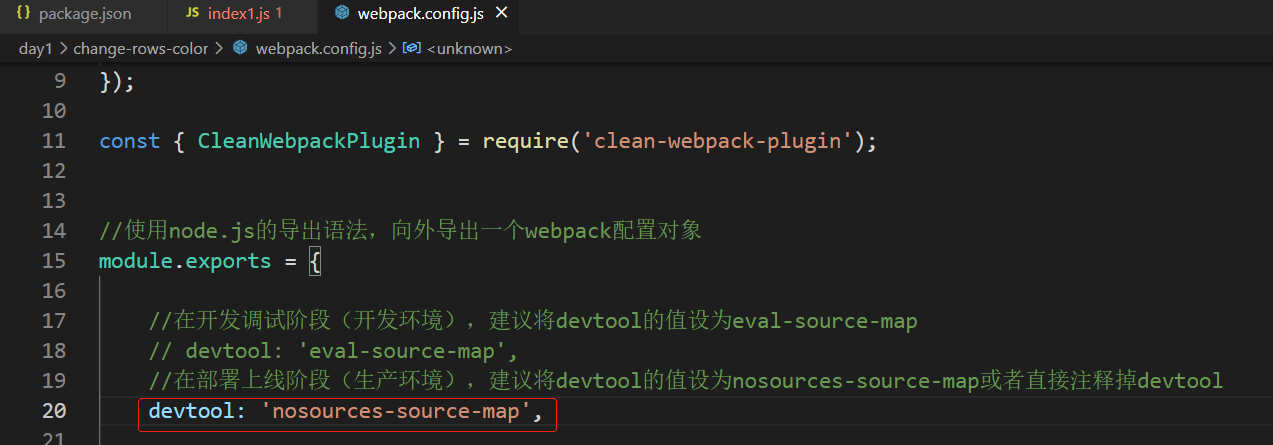1273x445 pixels.
Task: Click the opening brace on line 15
Action: [315, 261]
